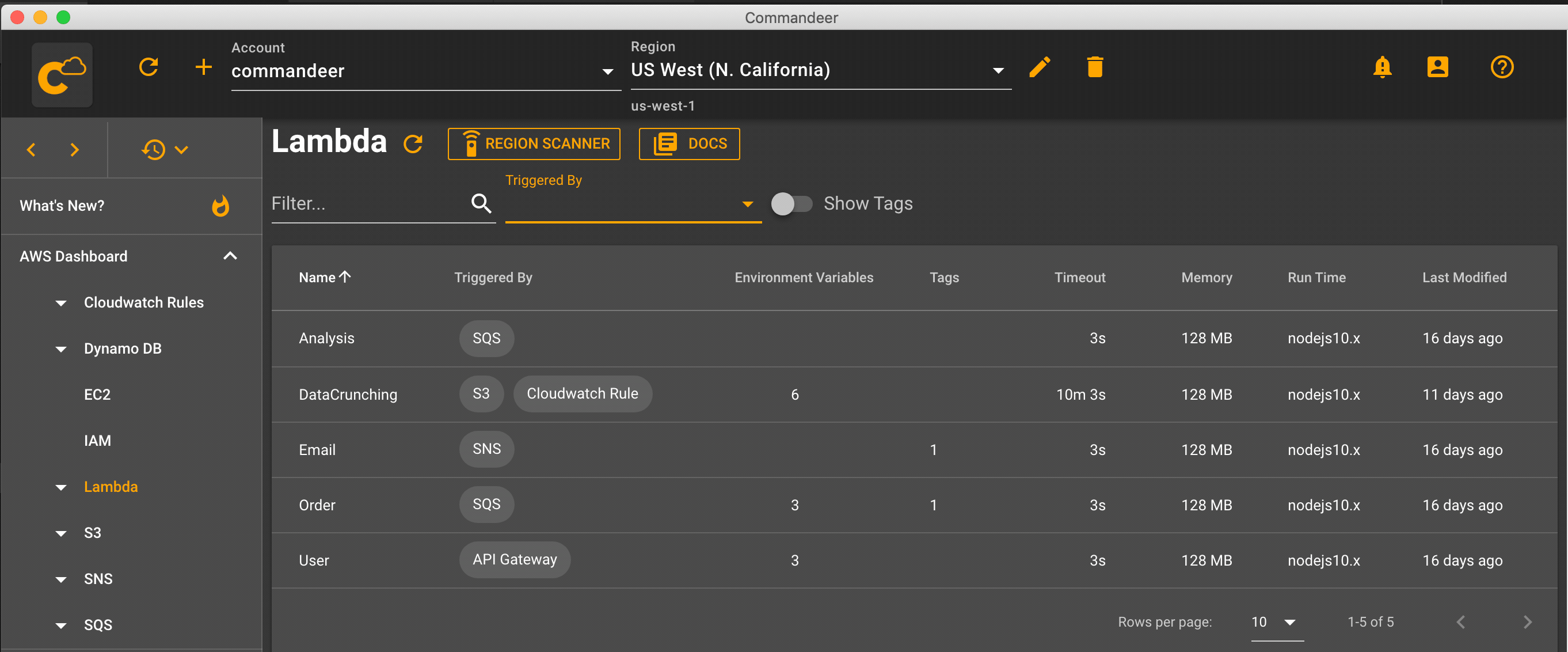
Task: Click the What's New flame icon
Action: (220, 206)
